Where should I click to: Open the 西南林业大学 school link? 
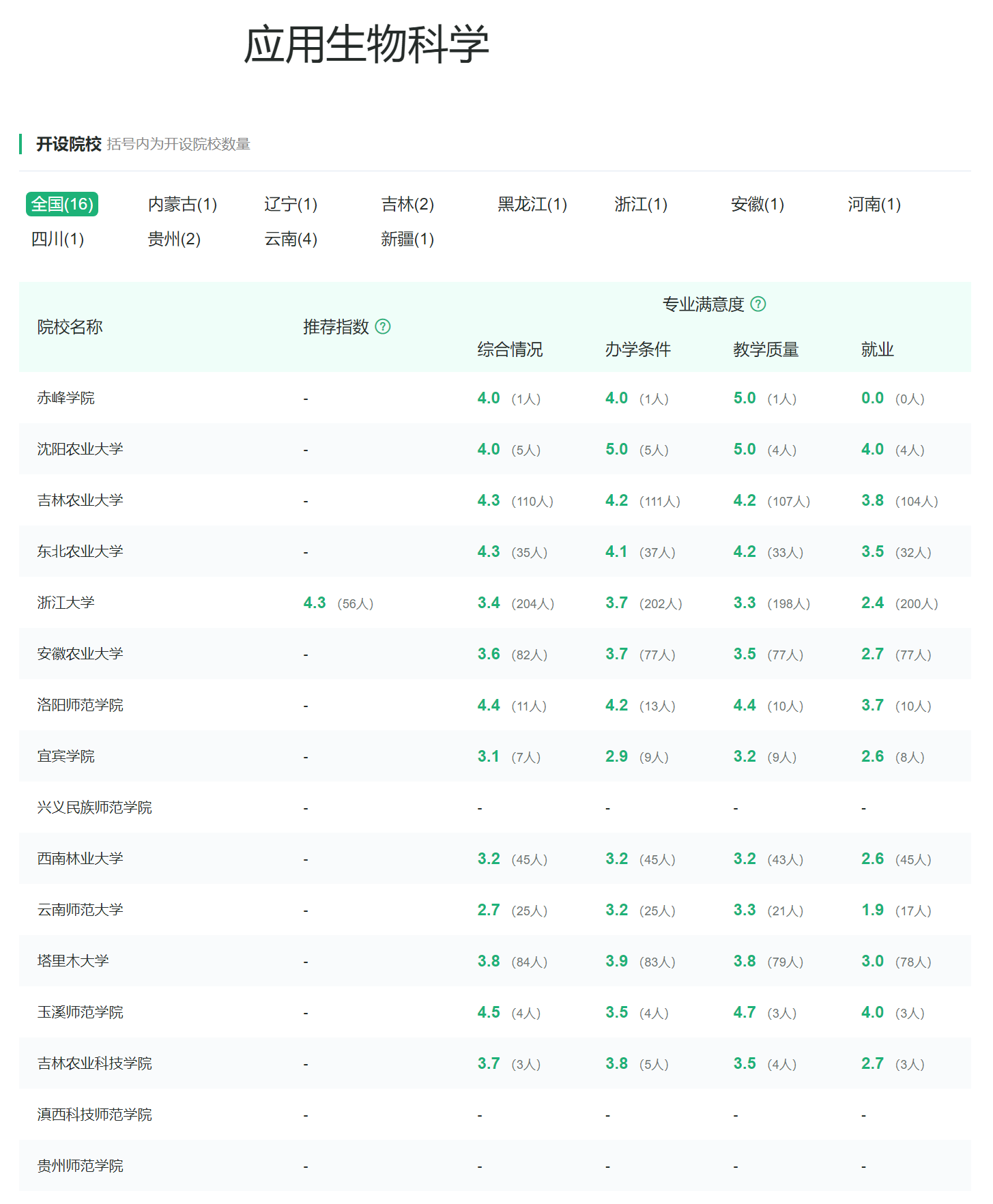point(80,859)
